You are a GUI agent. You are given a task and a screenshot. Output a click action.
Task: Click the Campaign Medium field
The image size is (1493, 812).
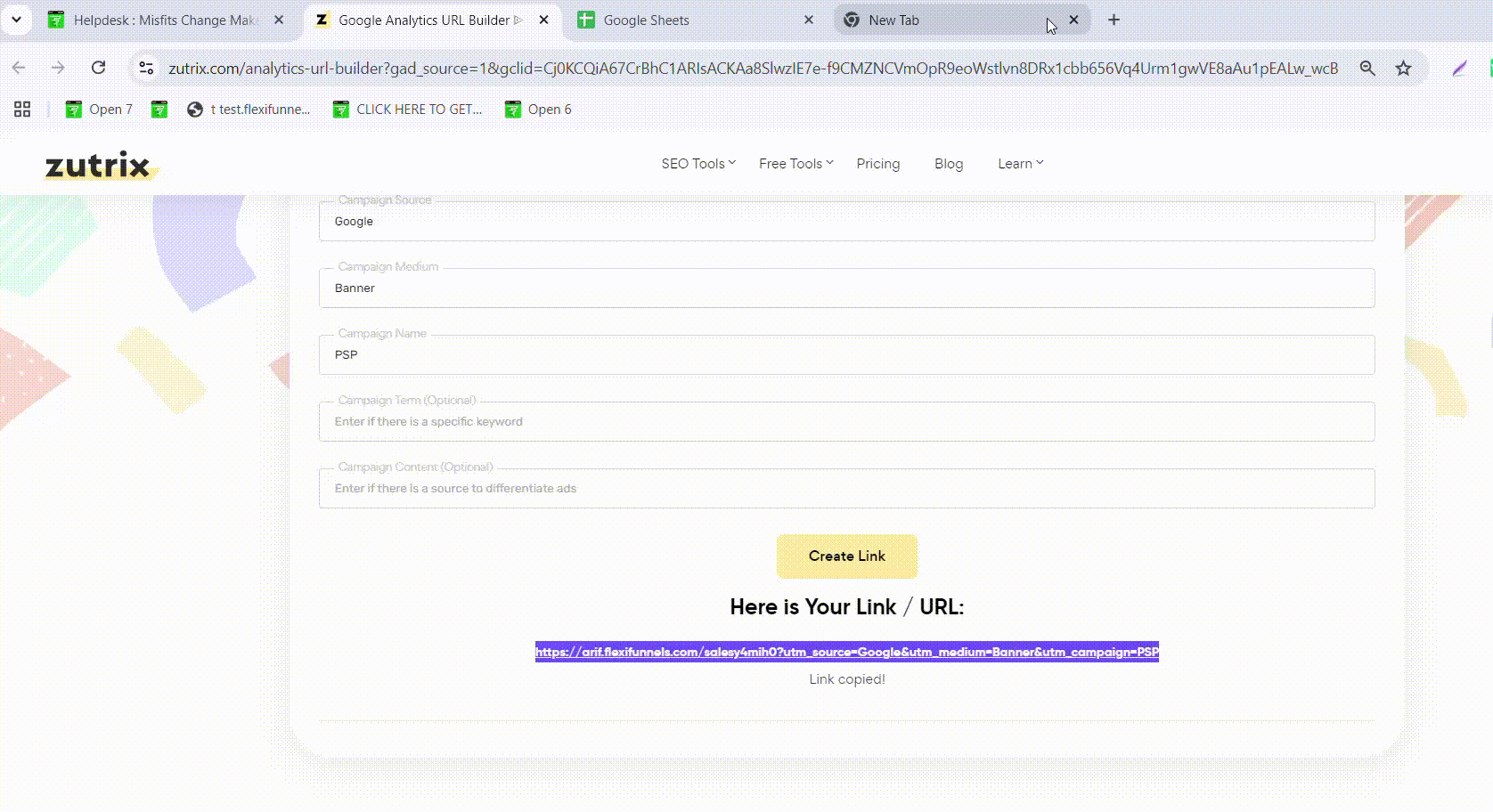(846, 288)
